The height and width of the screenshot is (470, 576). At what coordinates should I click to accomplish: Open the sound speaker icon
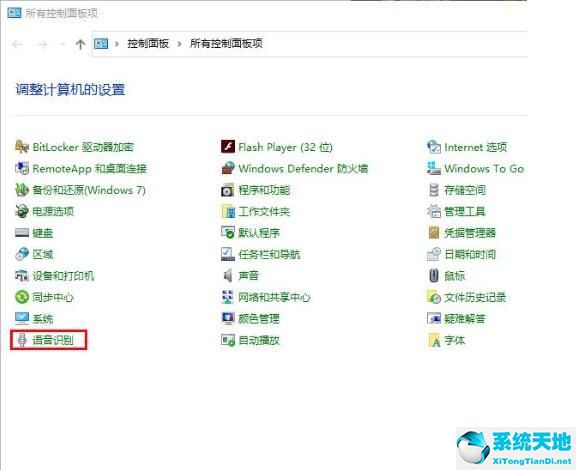(x=228, y=276)
